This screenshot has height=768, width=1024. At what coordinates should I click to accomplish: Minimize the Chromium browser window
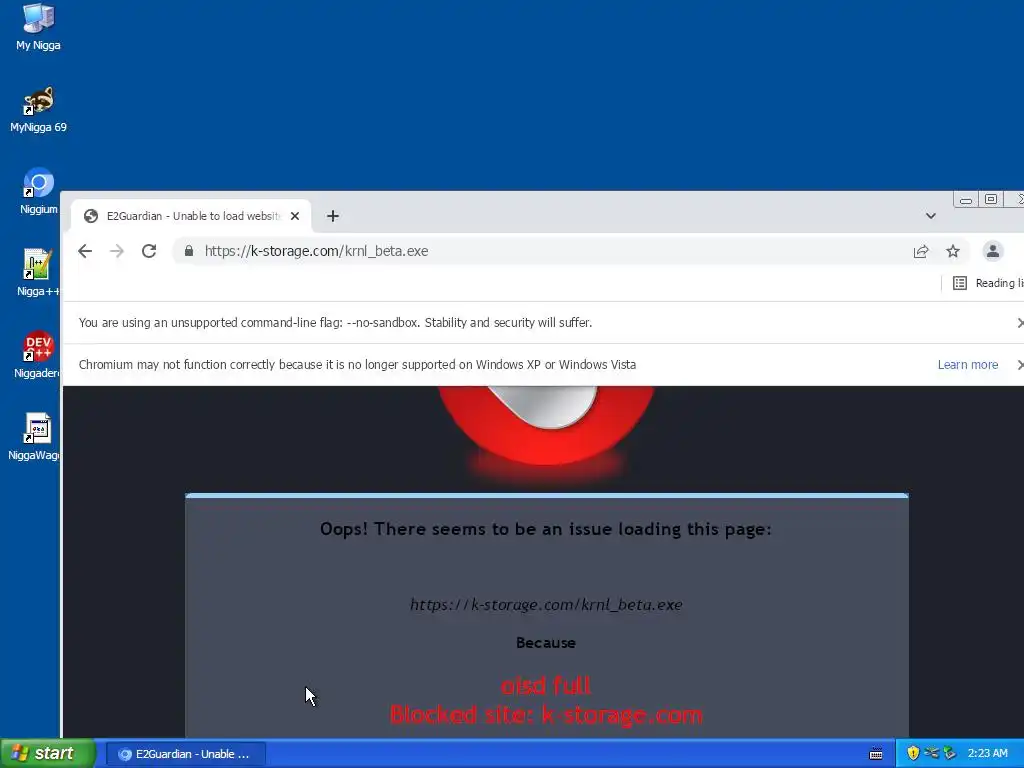tap(966, 200)
